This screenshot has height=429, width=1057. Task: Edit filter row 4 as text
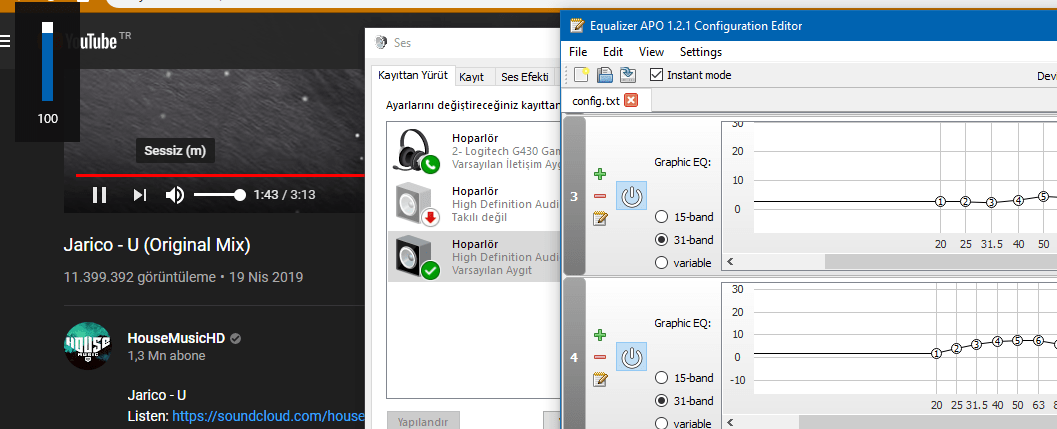point(600,379)
